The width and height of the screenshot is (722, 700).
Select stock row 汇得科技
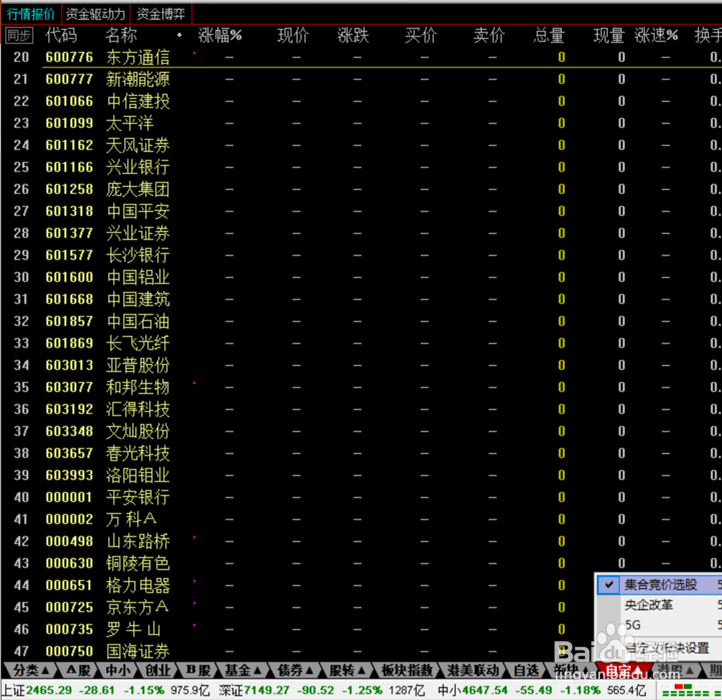361,409
